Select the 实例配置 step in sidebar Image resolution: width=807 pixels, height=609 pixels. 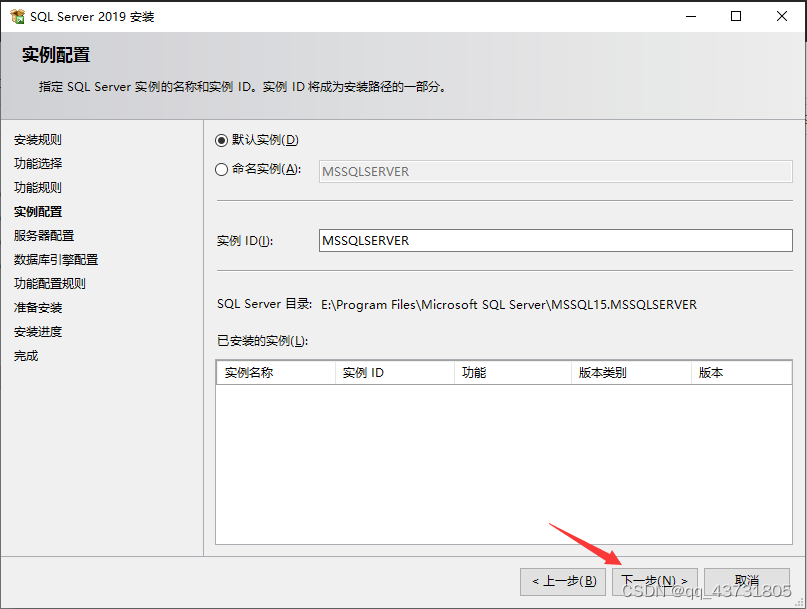coord(38,212)
